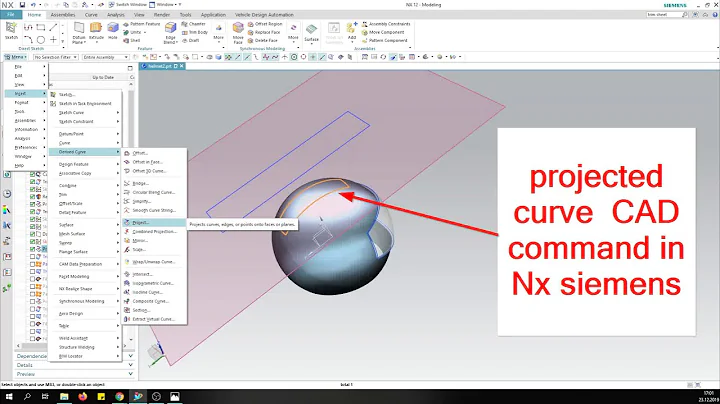The width and height of the screenshot is (720, 404).
Task: Open the Synchronous Modeling submenu
Action: coord(85,301)
